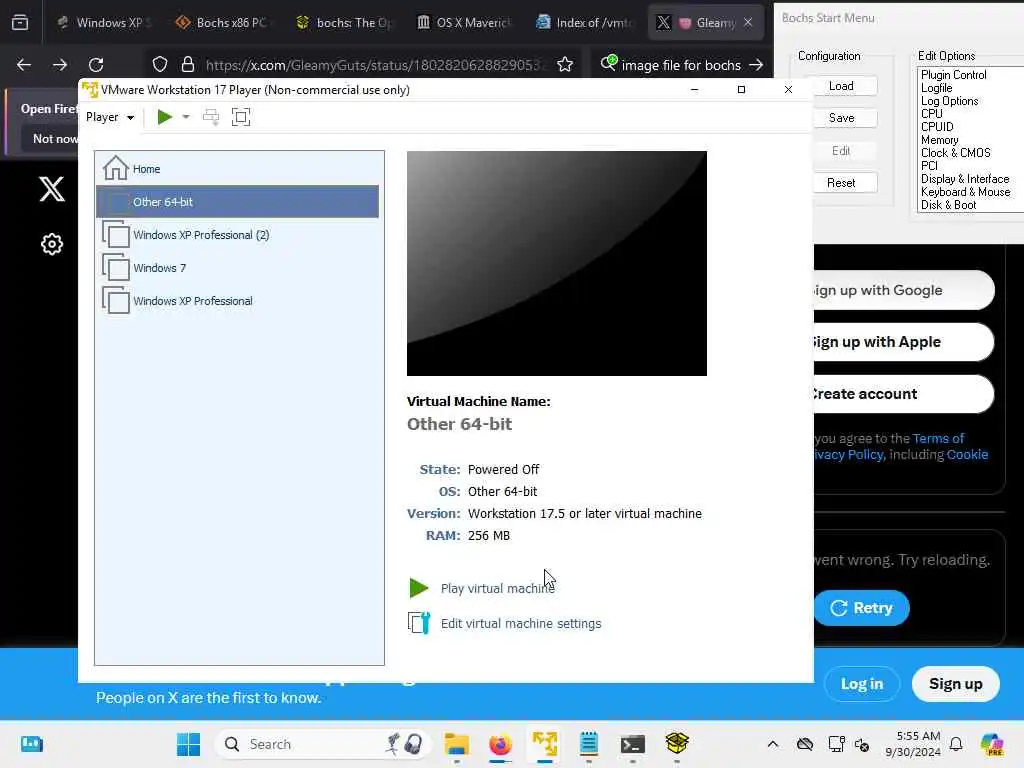Select Windows XP Professional VM entry

tap(237, 300)
